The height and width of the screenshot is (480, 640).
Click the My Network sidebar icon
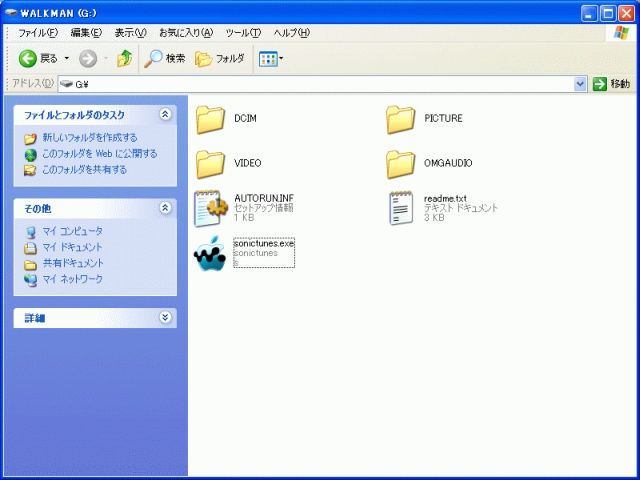click(x=31, y=280)
